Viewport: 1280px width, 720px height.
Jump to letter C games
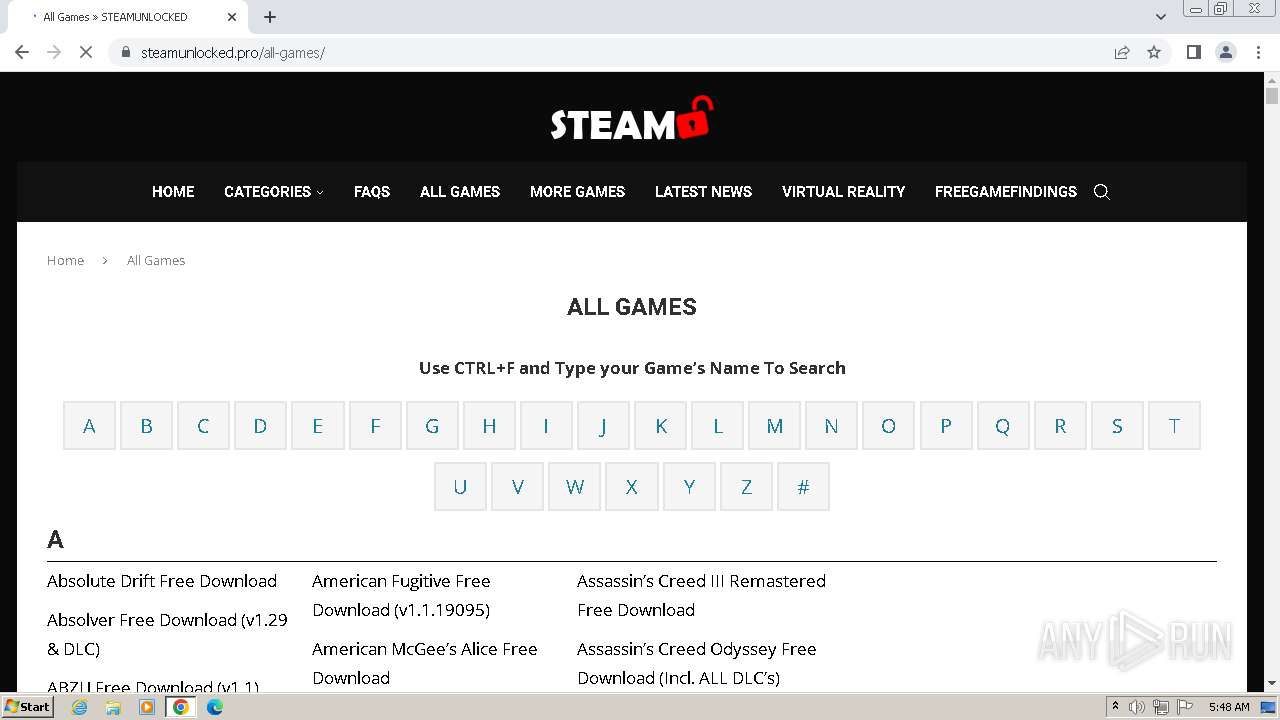pyautogui.click(x=203, y=426)
